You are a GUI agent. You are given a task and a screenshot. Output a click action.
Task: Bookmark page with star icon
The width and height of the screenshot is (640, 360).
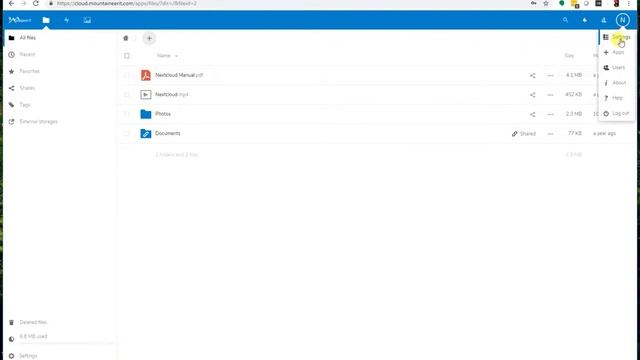coord(546,3)
